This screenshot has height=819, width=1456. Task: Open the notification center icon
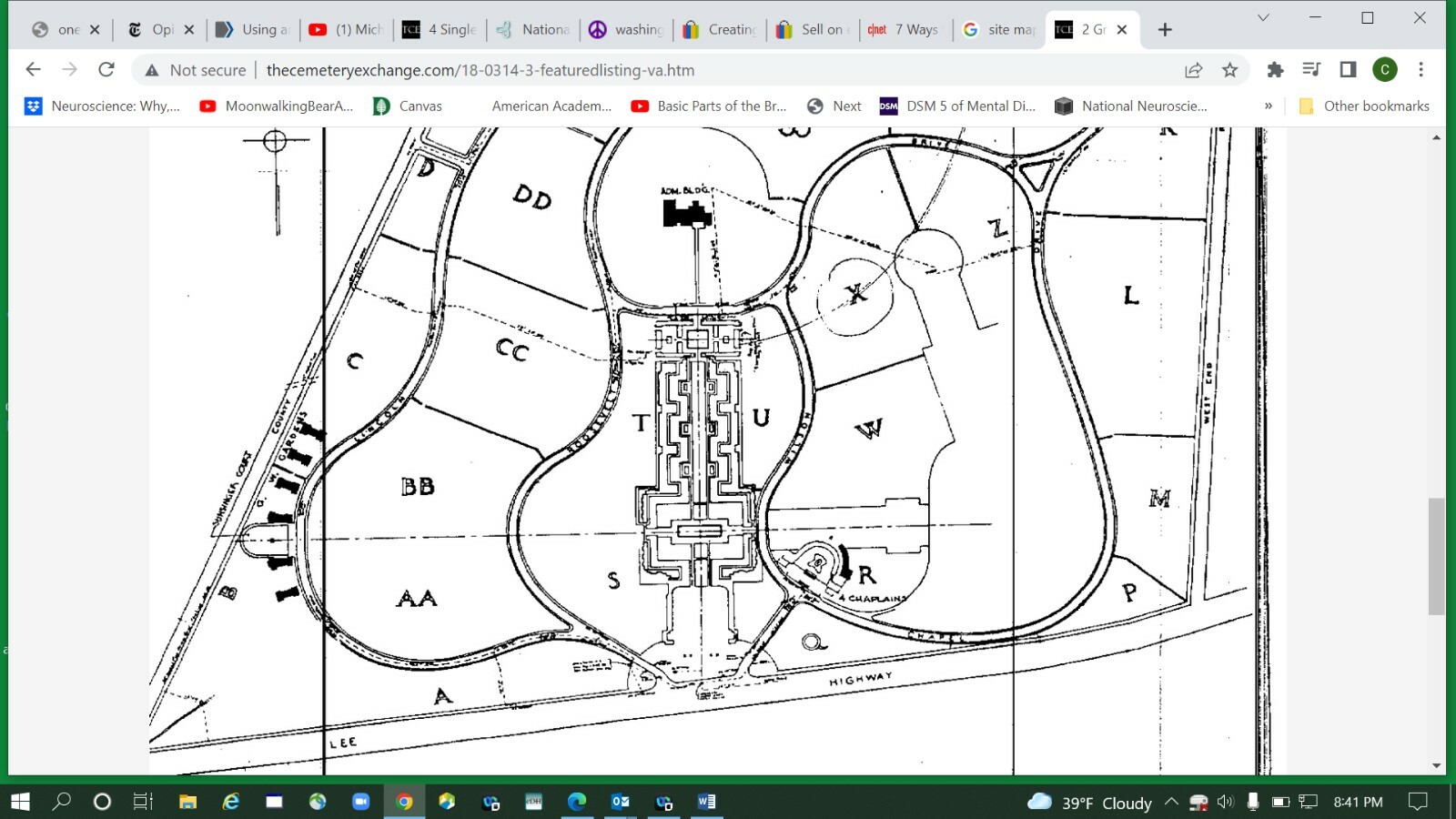click(x=1418, y=802)
